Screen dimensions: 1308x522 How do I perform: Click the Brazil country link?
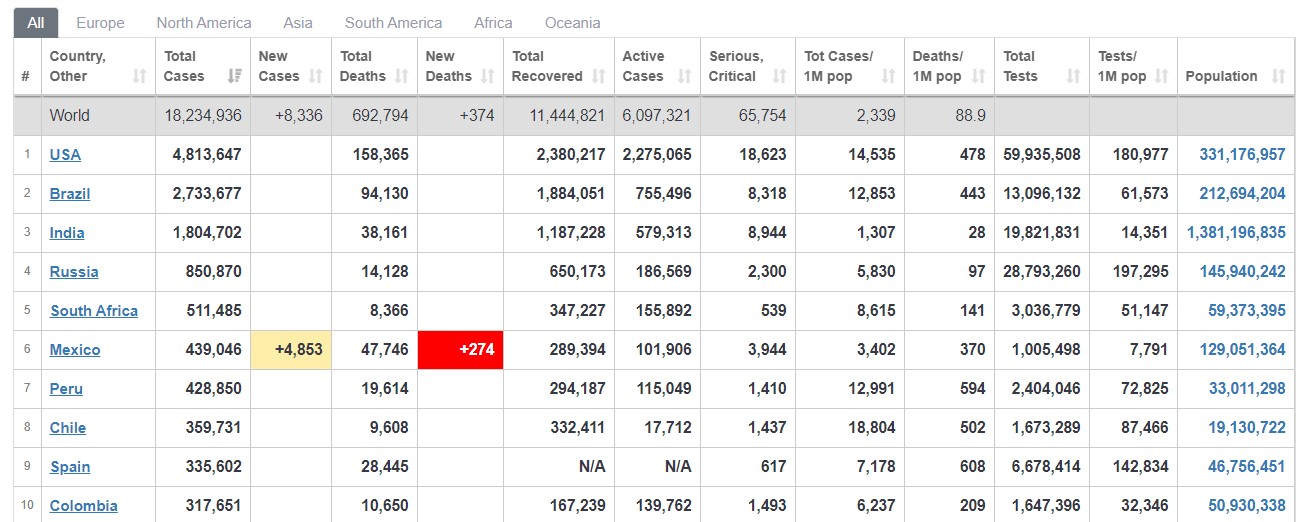point(70,194)
